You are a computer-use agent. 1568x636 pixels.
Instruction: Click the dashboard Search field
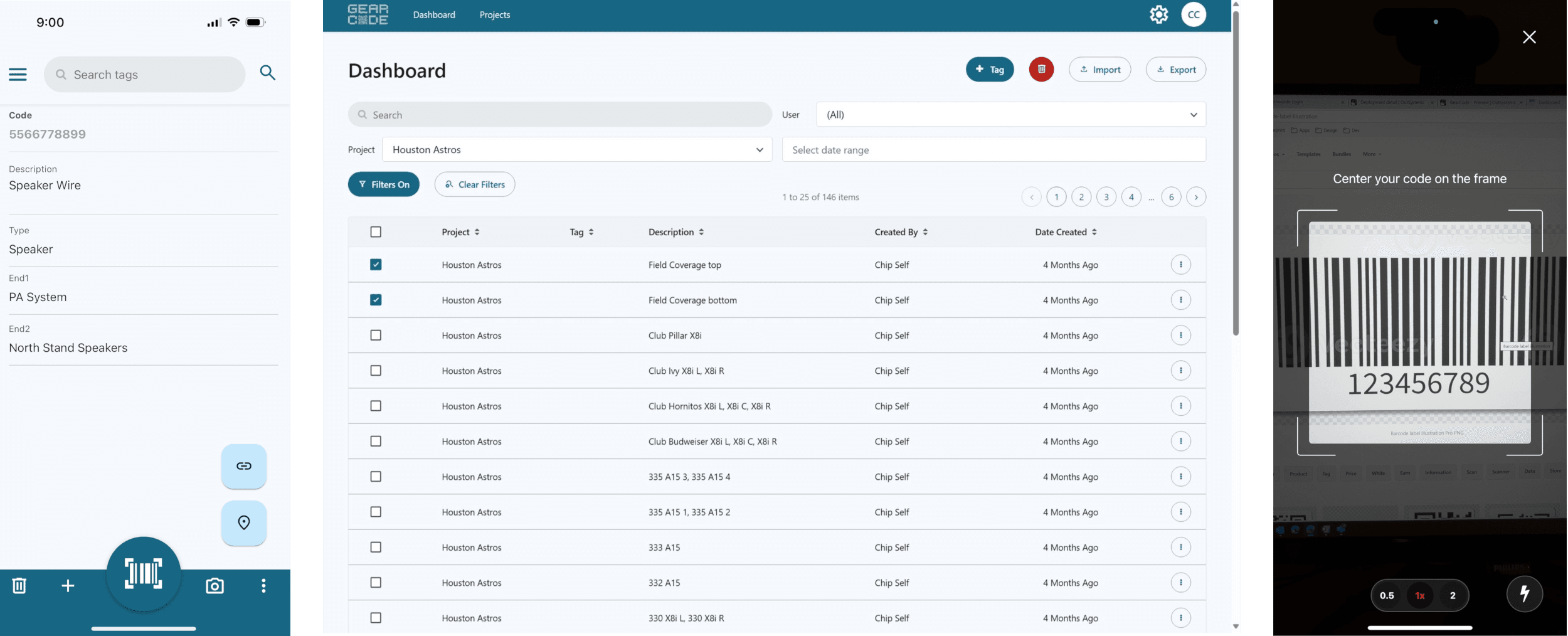tap(560, 115)
